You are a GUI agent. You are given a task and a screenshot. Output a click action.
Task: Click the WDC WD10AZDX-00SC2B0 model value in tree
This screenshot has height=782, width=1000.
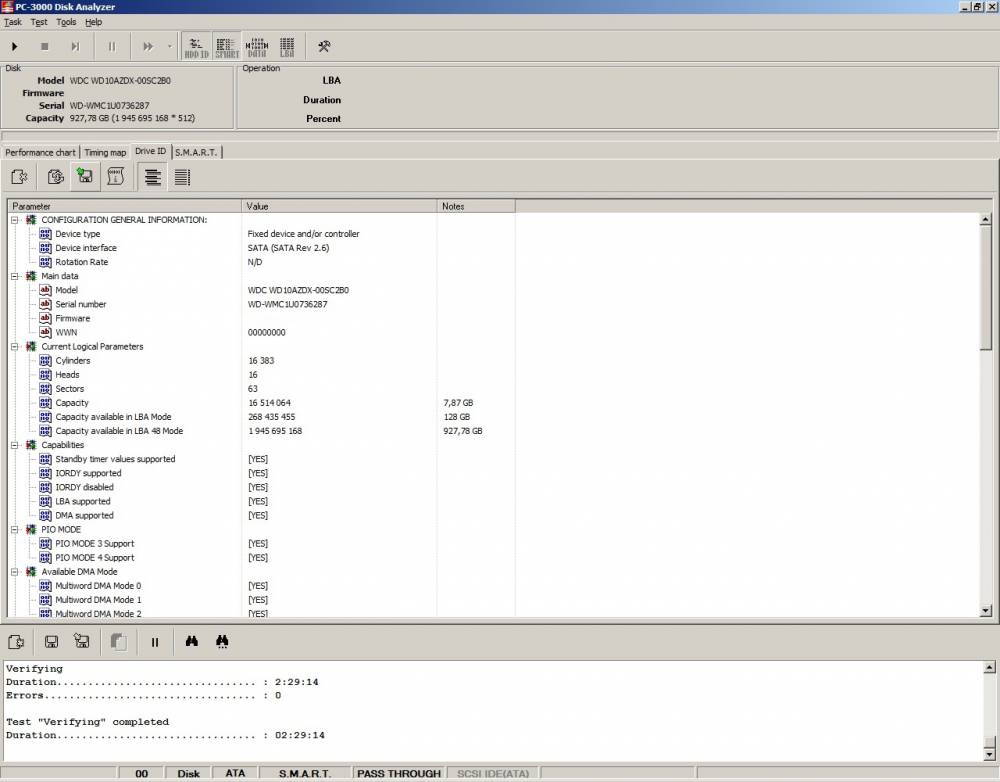pyautogui.click(x=298, y=290)
